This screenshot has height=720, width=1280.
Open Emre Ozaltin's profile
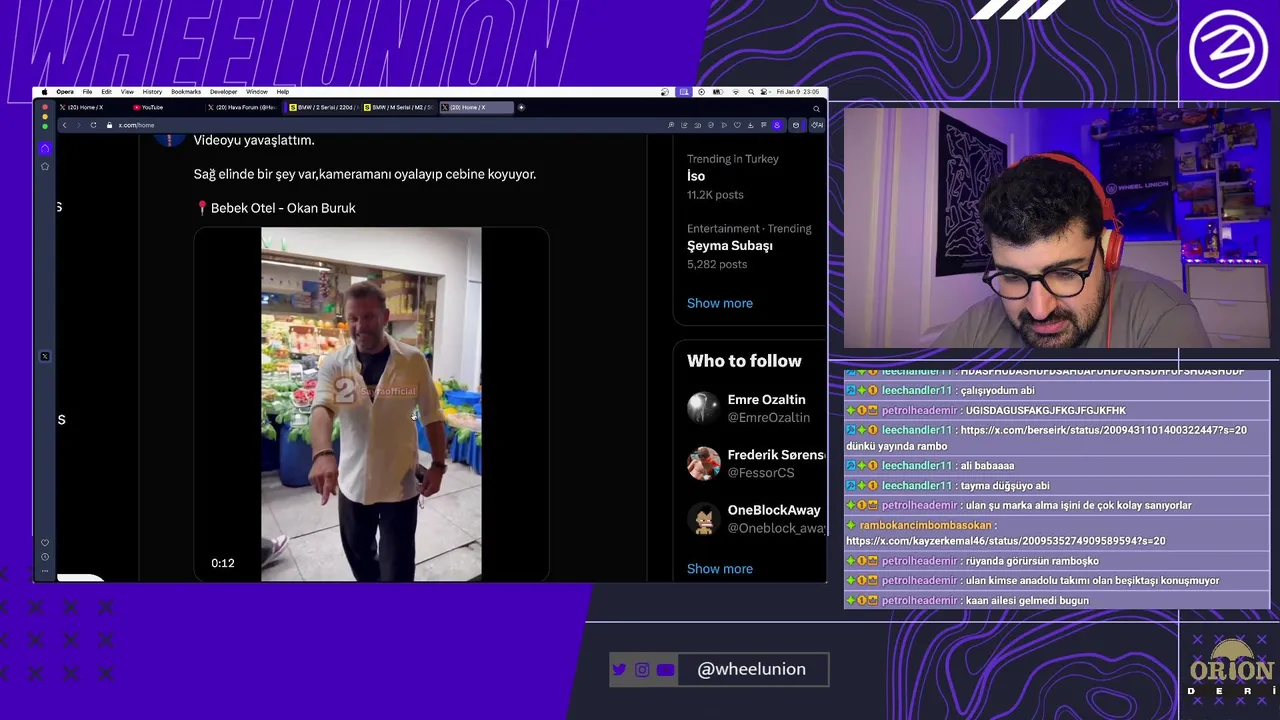click(x=766, y=400)
